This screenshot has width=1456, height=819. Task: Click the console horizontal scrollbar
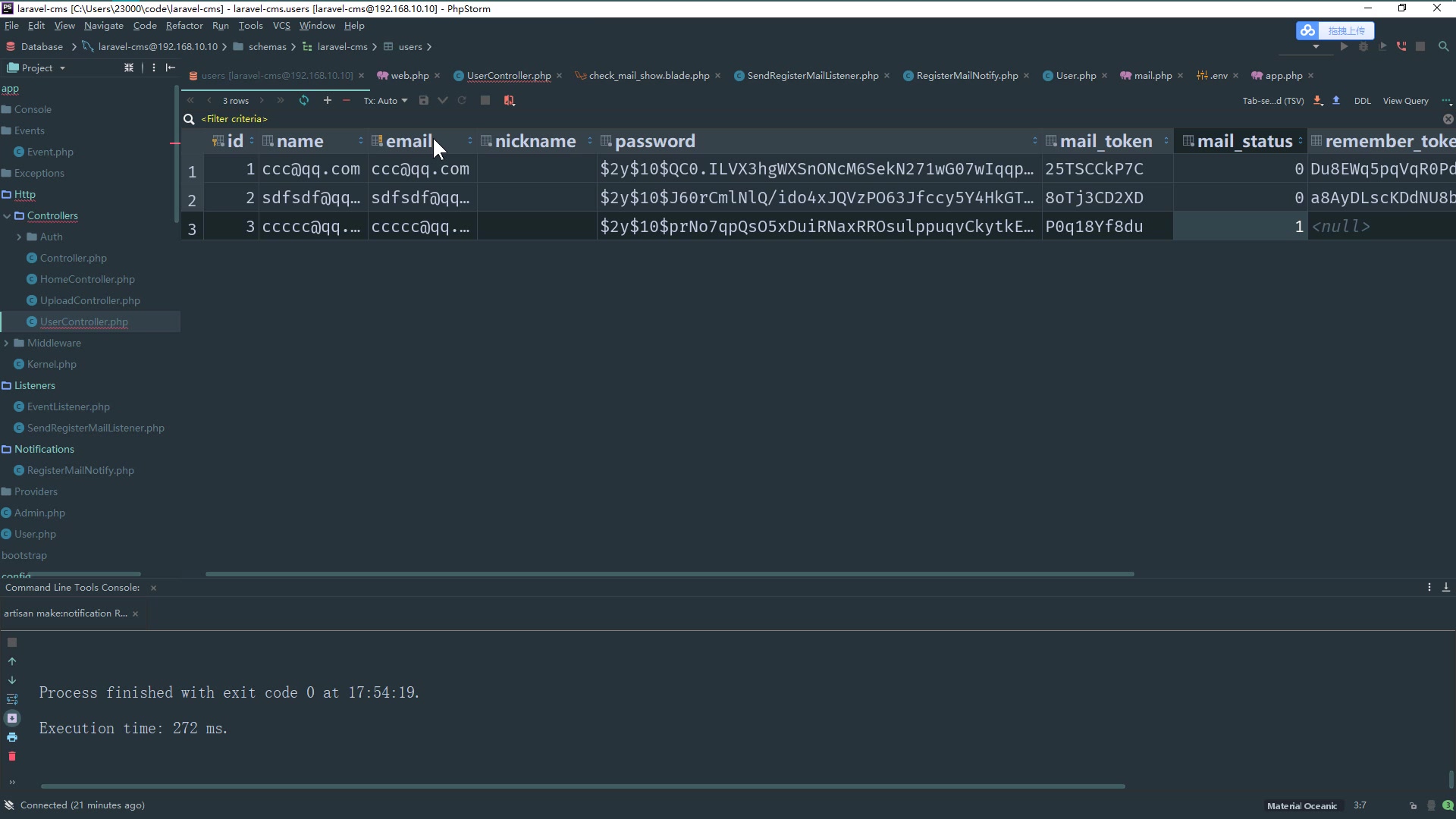pyautogui.click(x=582, y=786)
